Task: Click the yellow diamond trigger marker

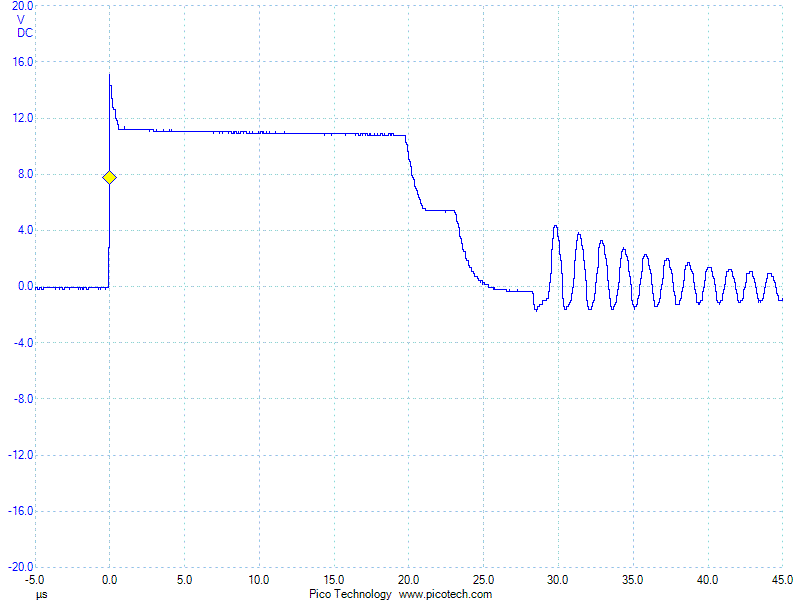Action: click(110, 177)
